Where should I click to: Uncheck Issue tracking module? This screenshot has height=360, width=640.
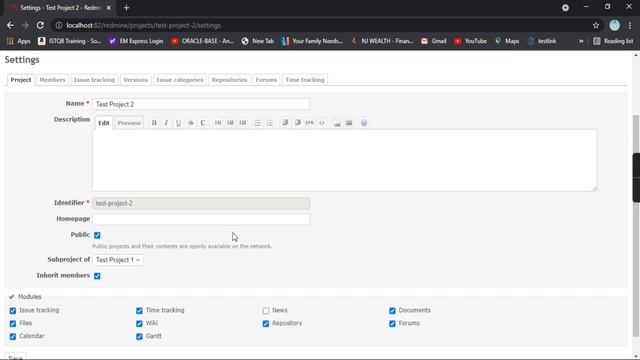coord(13,311)
